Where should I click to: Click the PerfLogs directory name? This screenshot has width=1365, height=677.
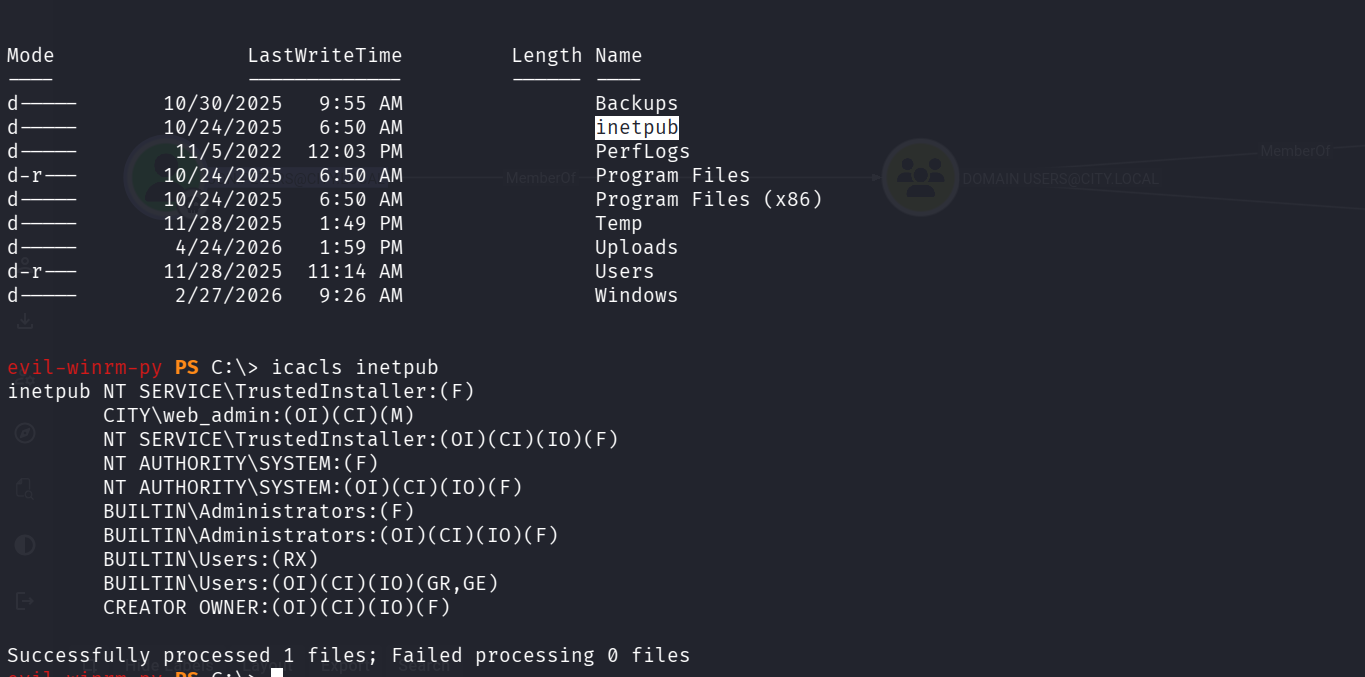pyautogui.click(x=642, y=151)
